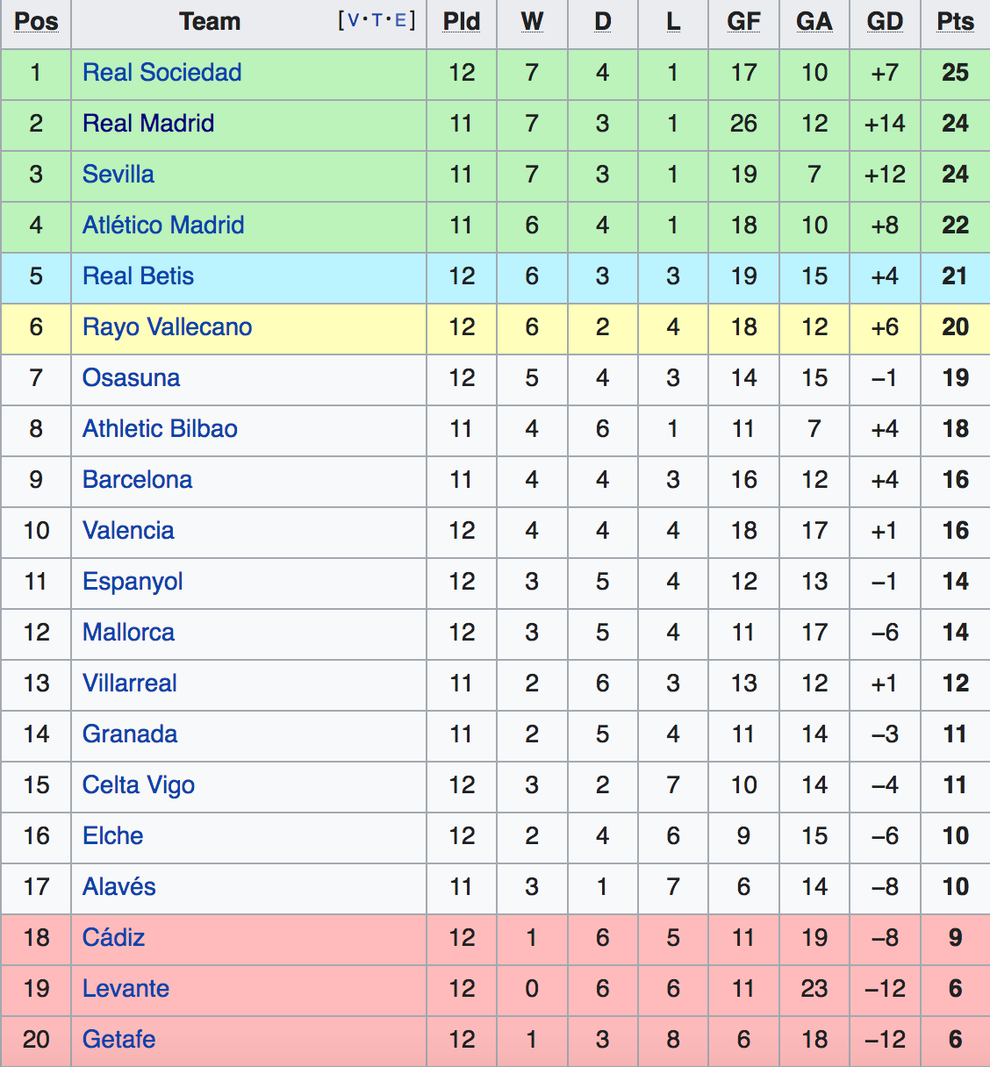The width and height of the screenshot is (990, 1067).
Task: Click the Villarreal link
Action: [130, 683]
